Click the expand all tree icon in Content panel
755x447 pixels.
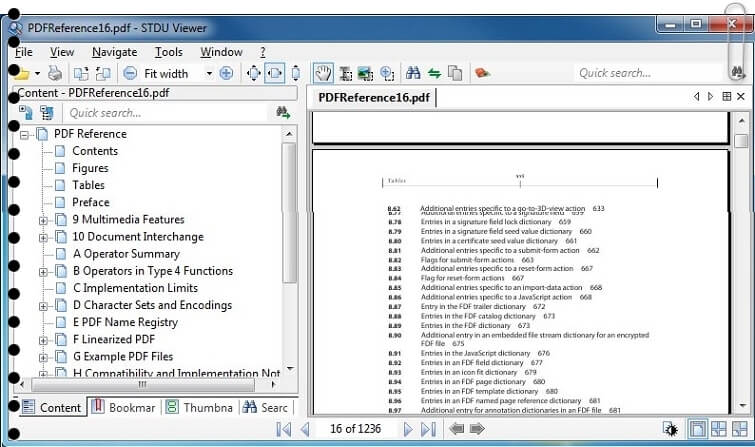pos(26,113)
